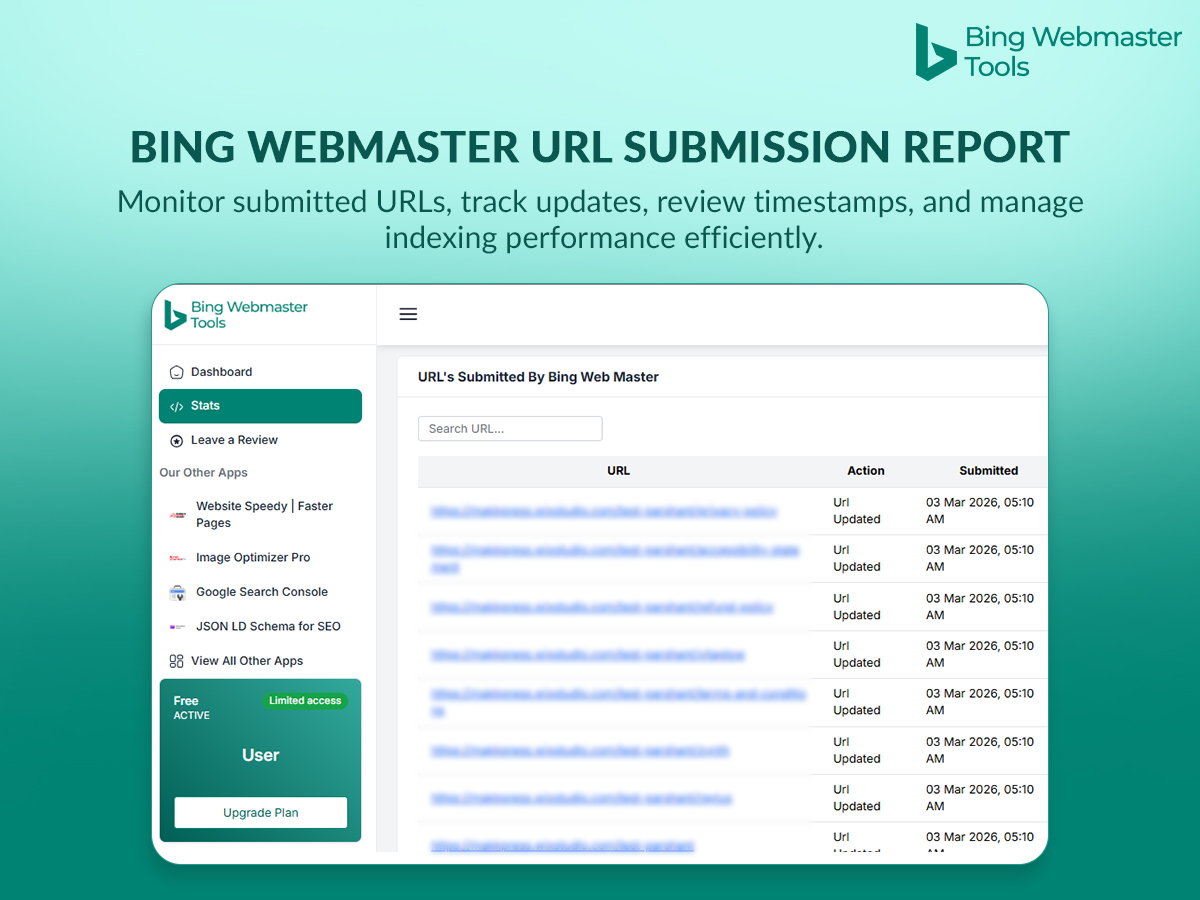The width and height of the screenshot is (1200, 900).
Task: Click the 'Our Other Apps' section label
Action: [204, 473]
